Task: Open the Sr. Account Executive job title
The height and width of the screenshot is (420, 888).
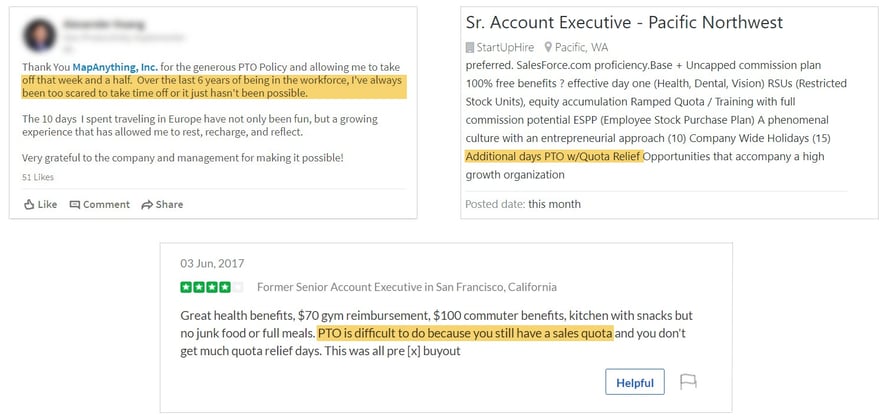Action: 624,22
